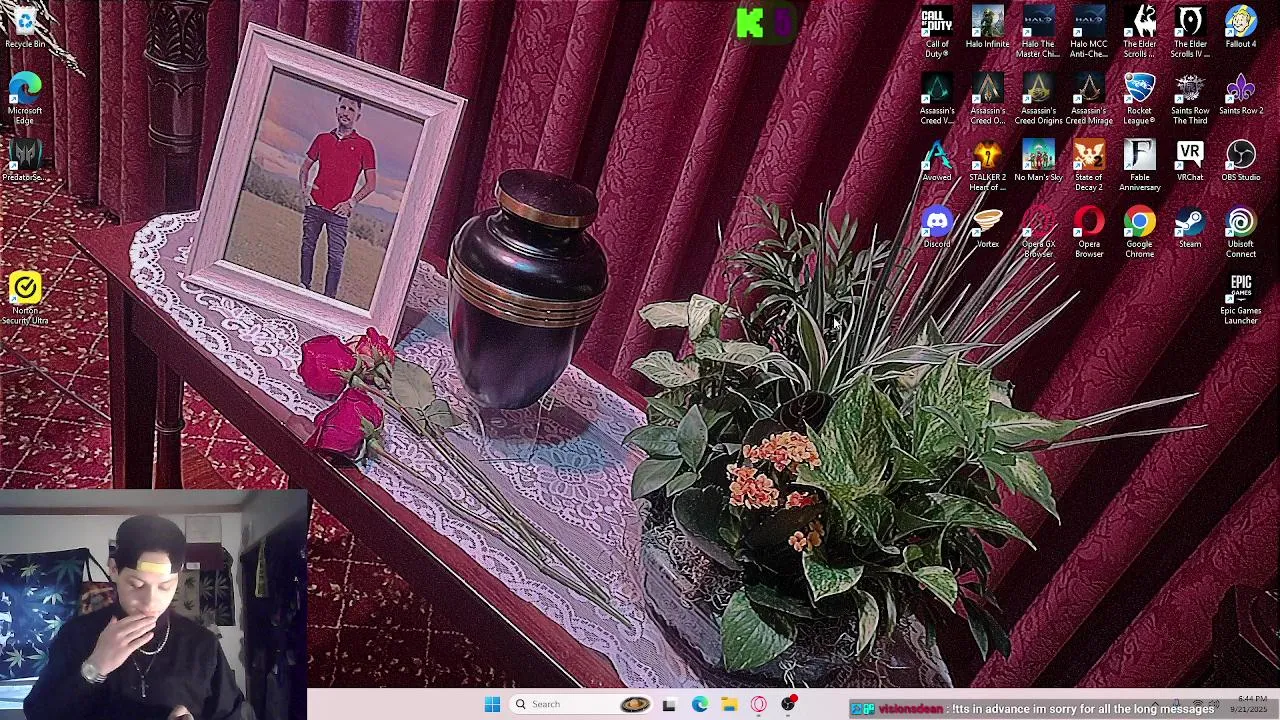Select the Vortex mod manager icon

pyautogui.click(x=987, y=228)
